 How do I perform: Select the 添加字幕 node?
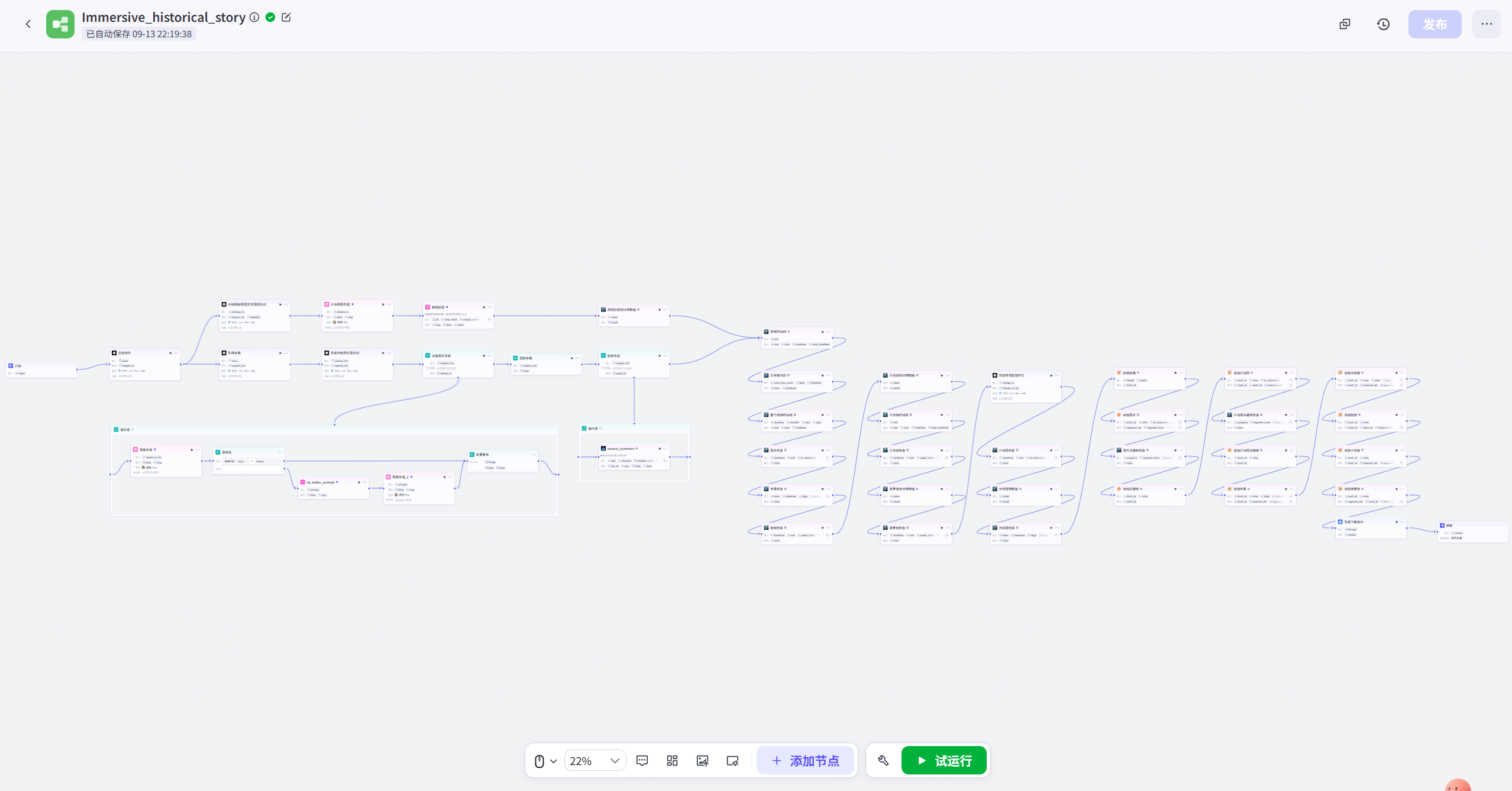(1261, 495)
